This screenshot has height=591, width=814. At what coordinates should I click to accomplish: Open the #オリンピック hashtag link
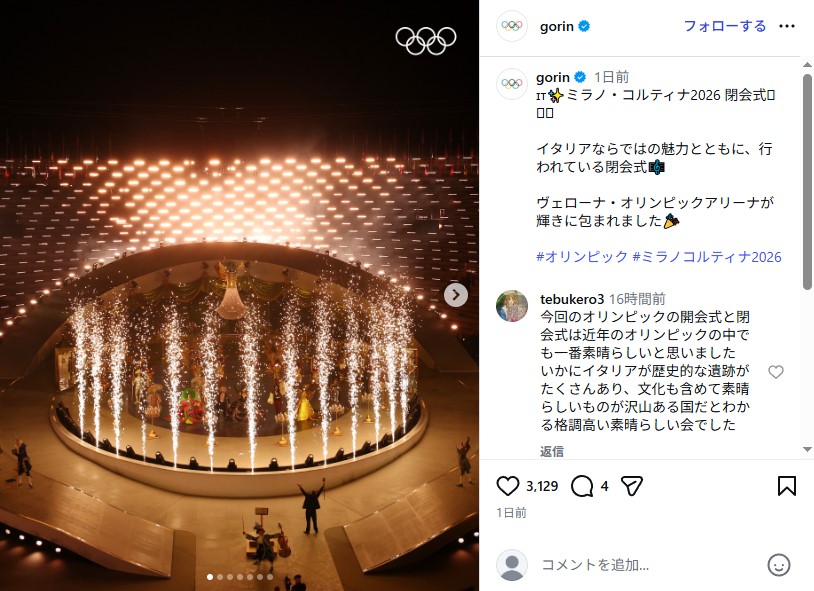582,257
